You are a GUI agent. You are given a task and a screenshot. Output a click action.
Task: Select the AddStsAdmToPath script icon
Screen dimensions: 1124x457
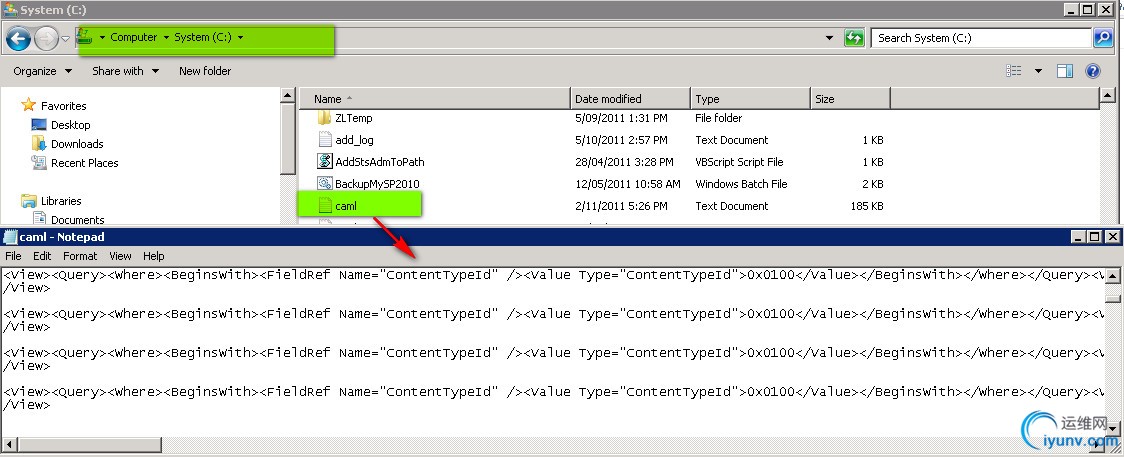tap(325, 162)
